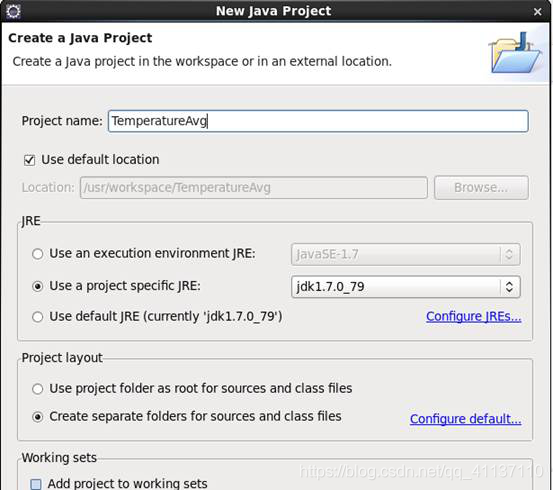Click the 'Working sets' group title
The width and height of the screenshot is (553, 490).
(59, 458)
